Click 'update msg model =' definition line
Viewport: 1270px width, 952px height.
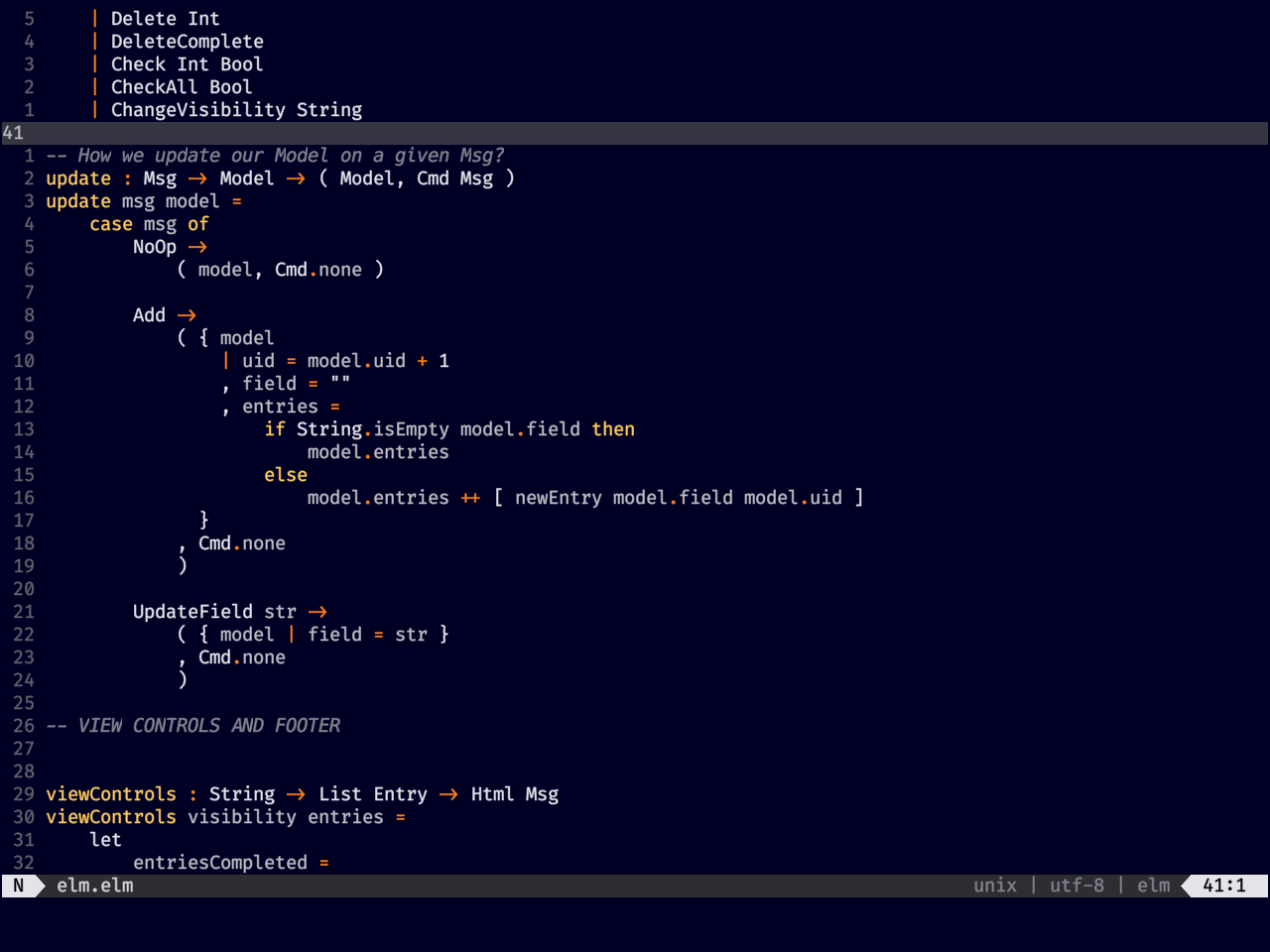(144, 201)
